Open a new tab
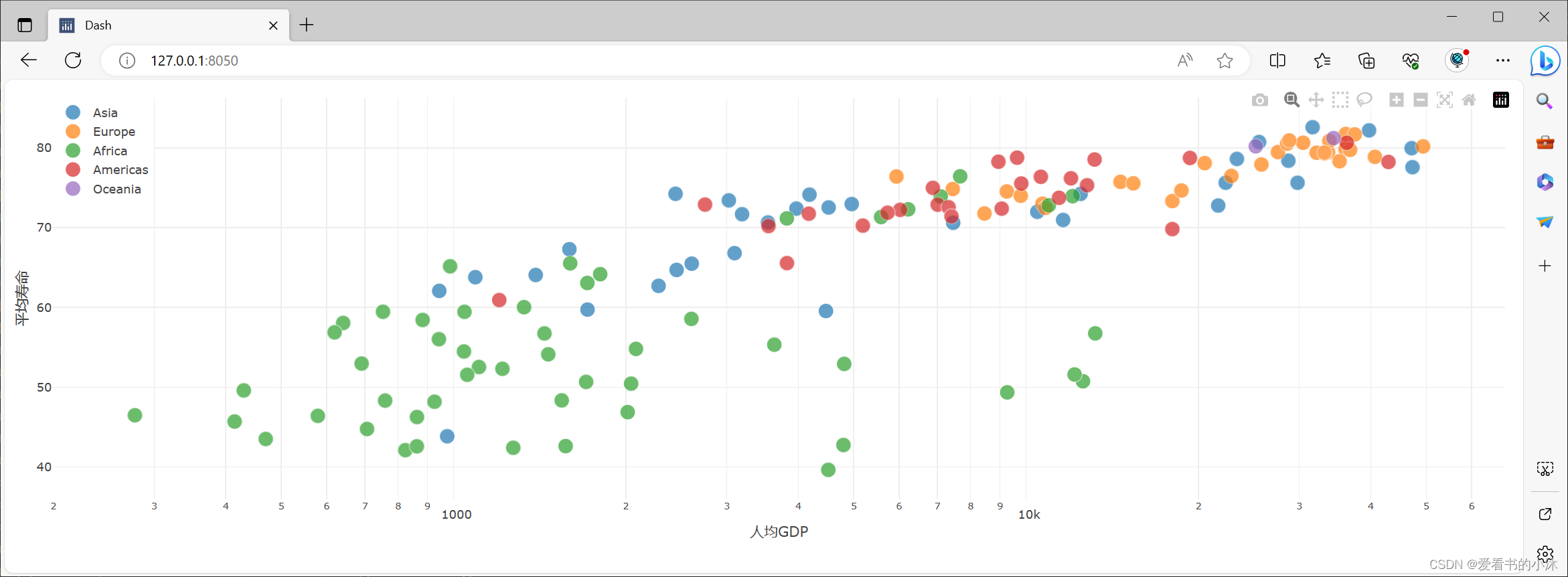 [x=307, y=25]
